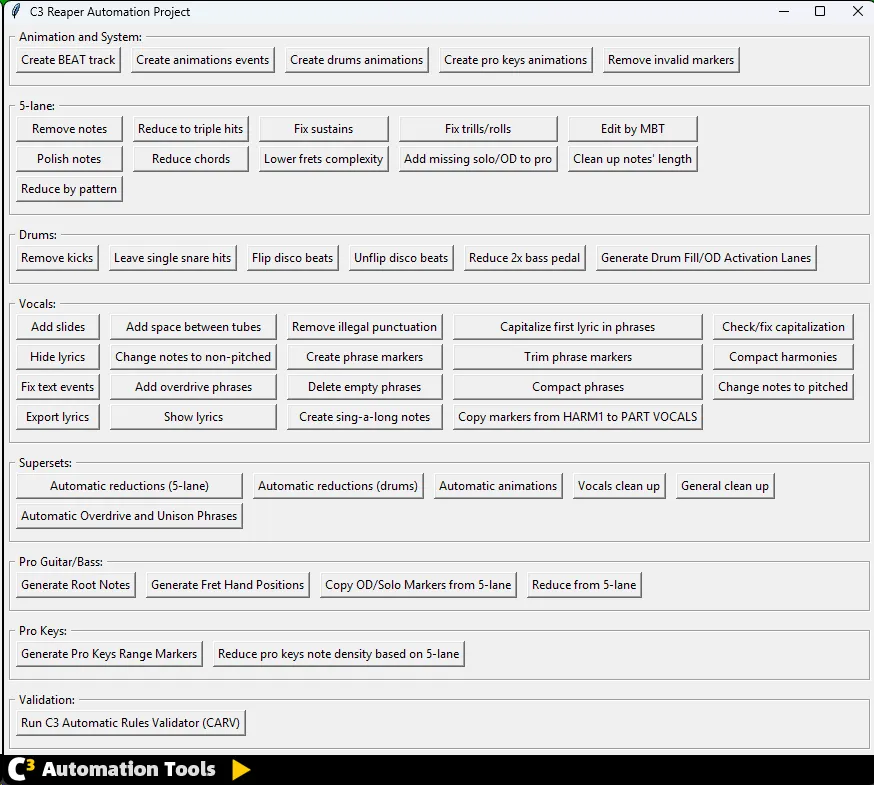Image resolution: width=874 pixels, height=785 pixels.
Task: Run Clean up notes' length
Action: 633,159
